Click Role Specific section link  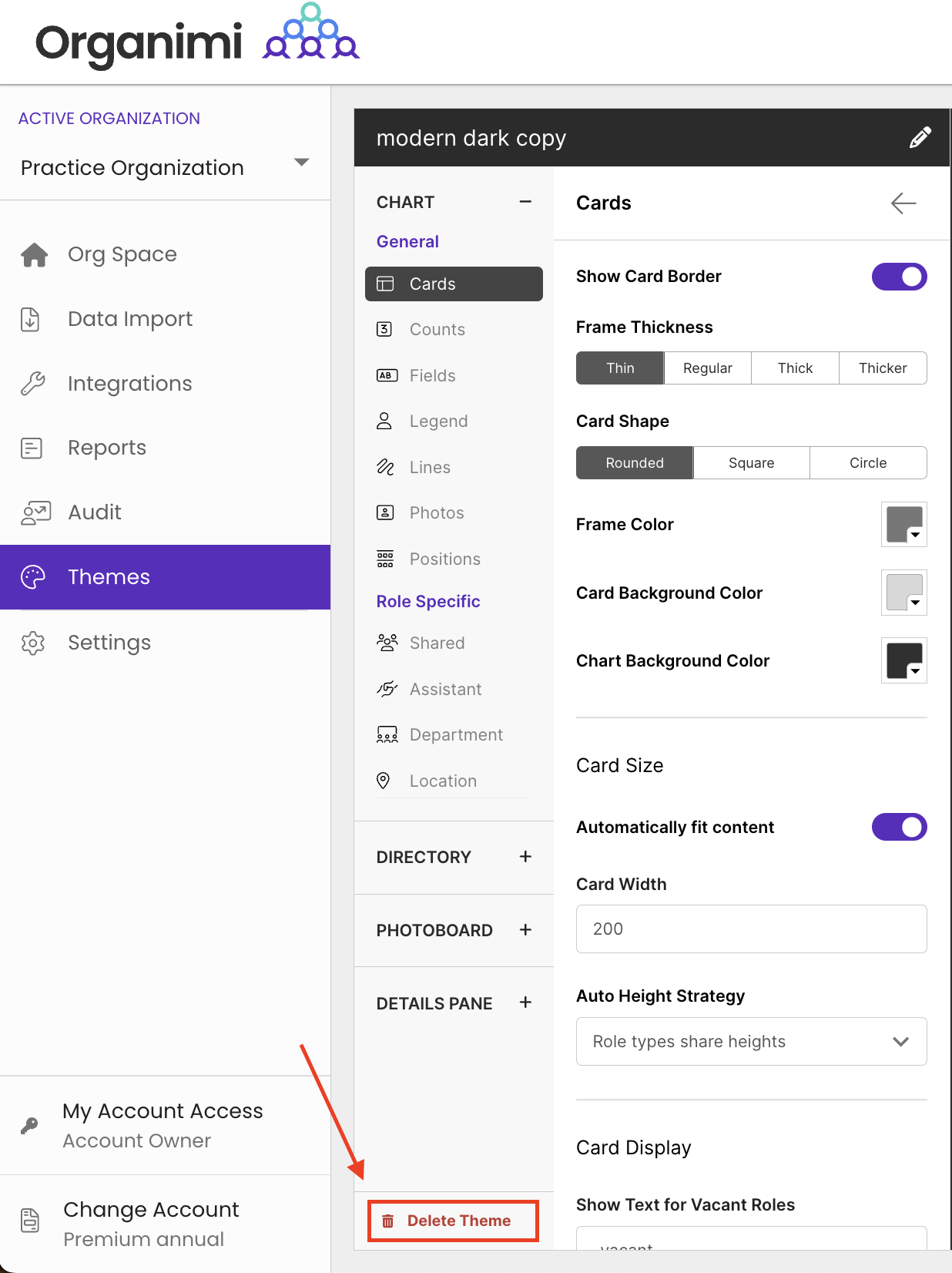pos(428,602)
